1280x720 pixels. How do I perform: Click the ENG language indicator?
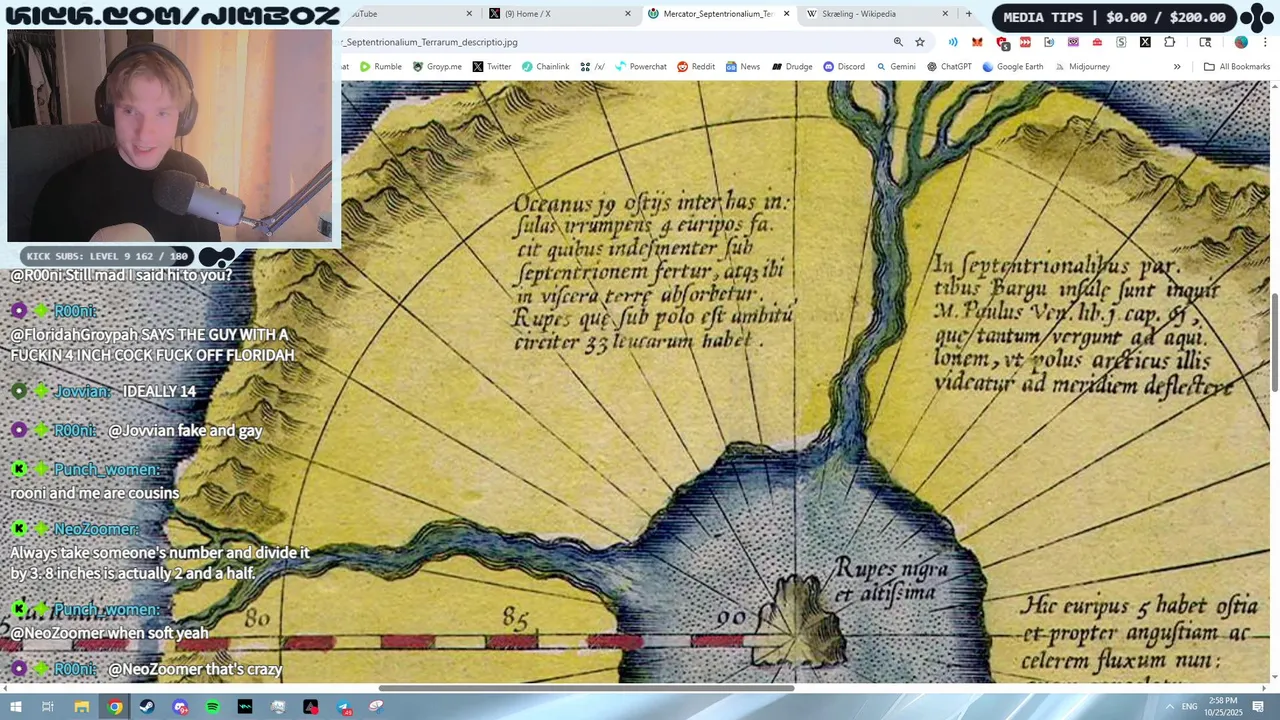tap(1190, 707)
